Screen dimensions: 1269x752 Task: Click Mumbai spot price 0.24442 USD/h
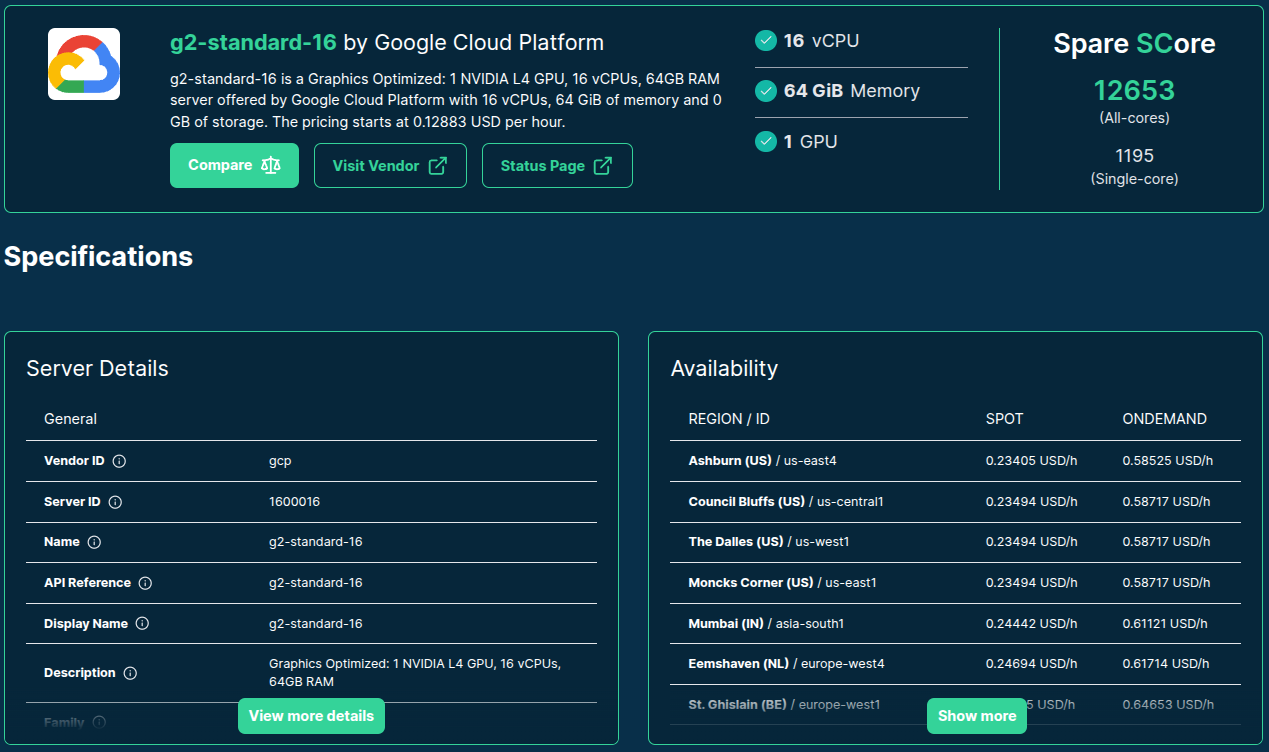tap(1031, 624)
